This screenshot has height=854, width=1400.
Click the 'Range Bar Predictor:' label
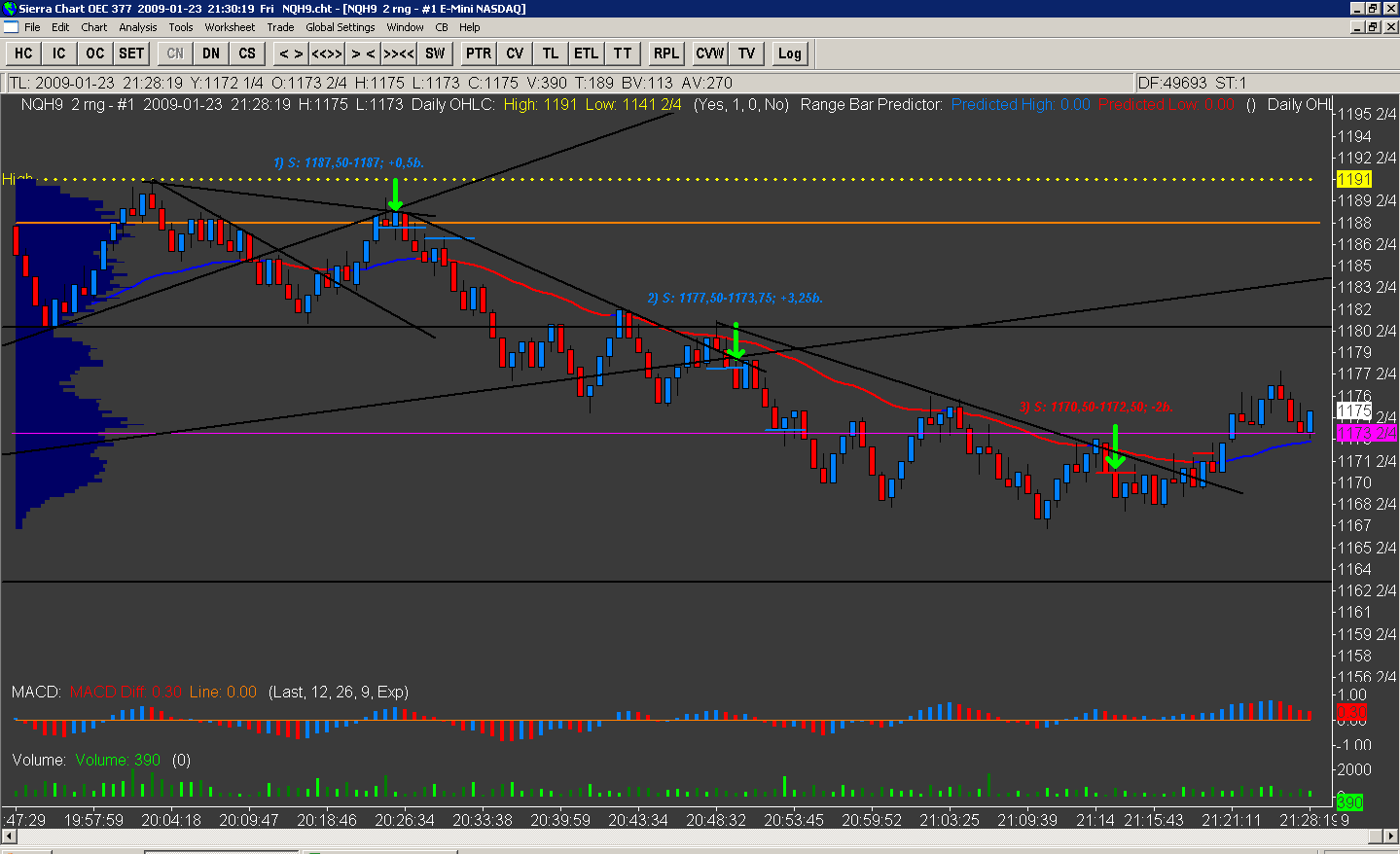tap(872, 104)
